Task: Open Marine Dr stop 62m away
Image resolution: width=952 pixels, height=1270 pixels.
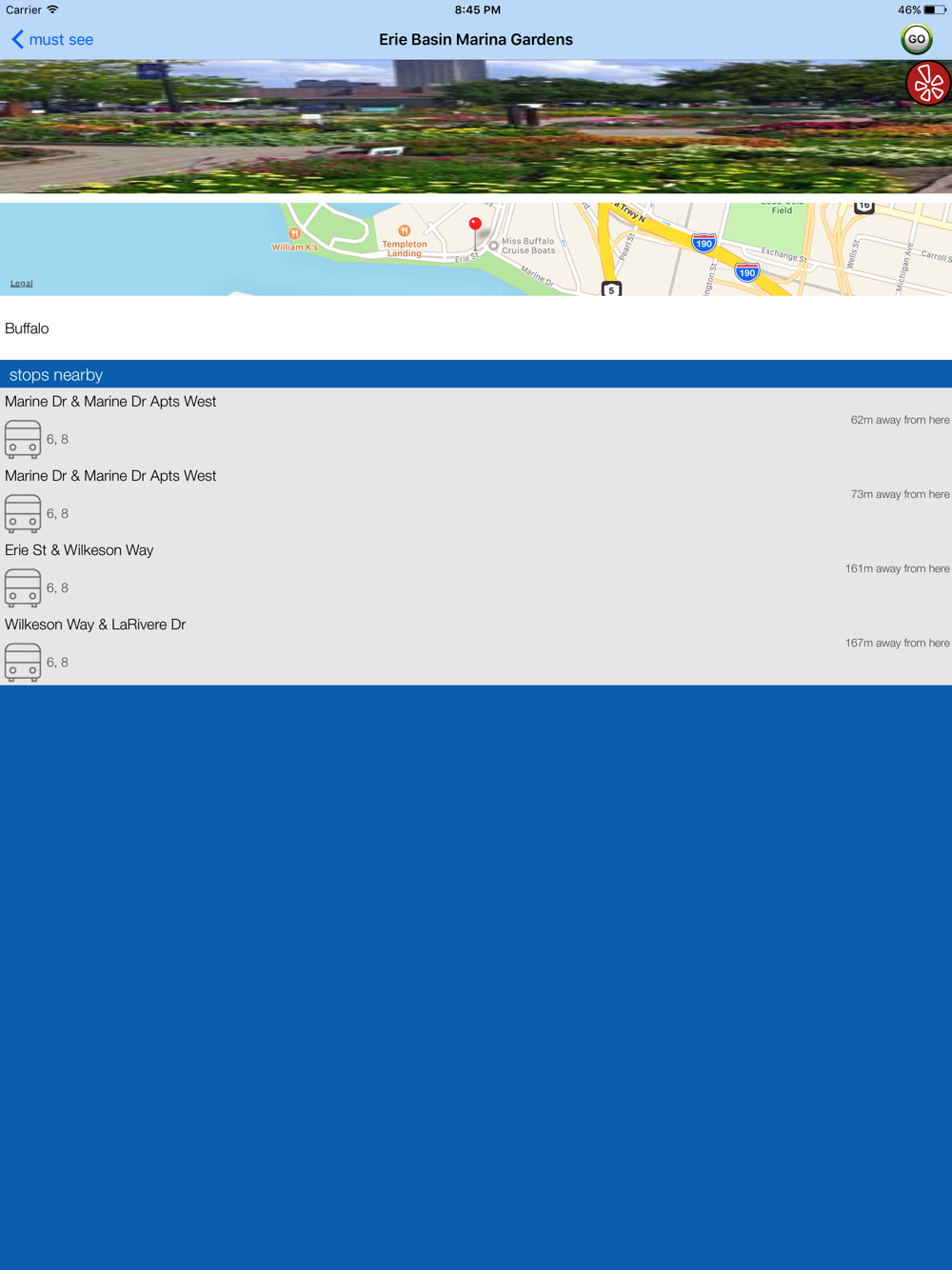Action: coord(476,425)
